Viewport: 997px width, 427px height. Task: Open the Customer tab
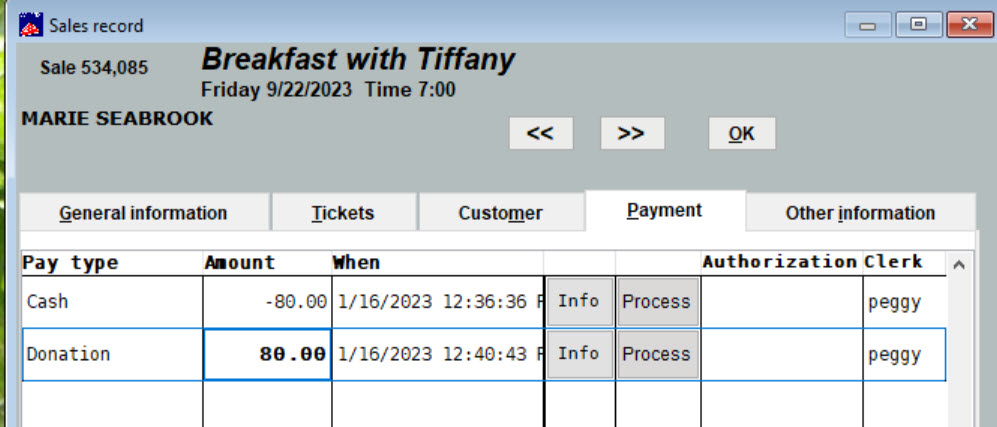pyautogui.click(x=500, y=213)
